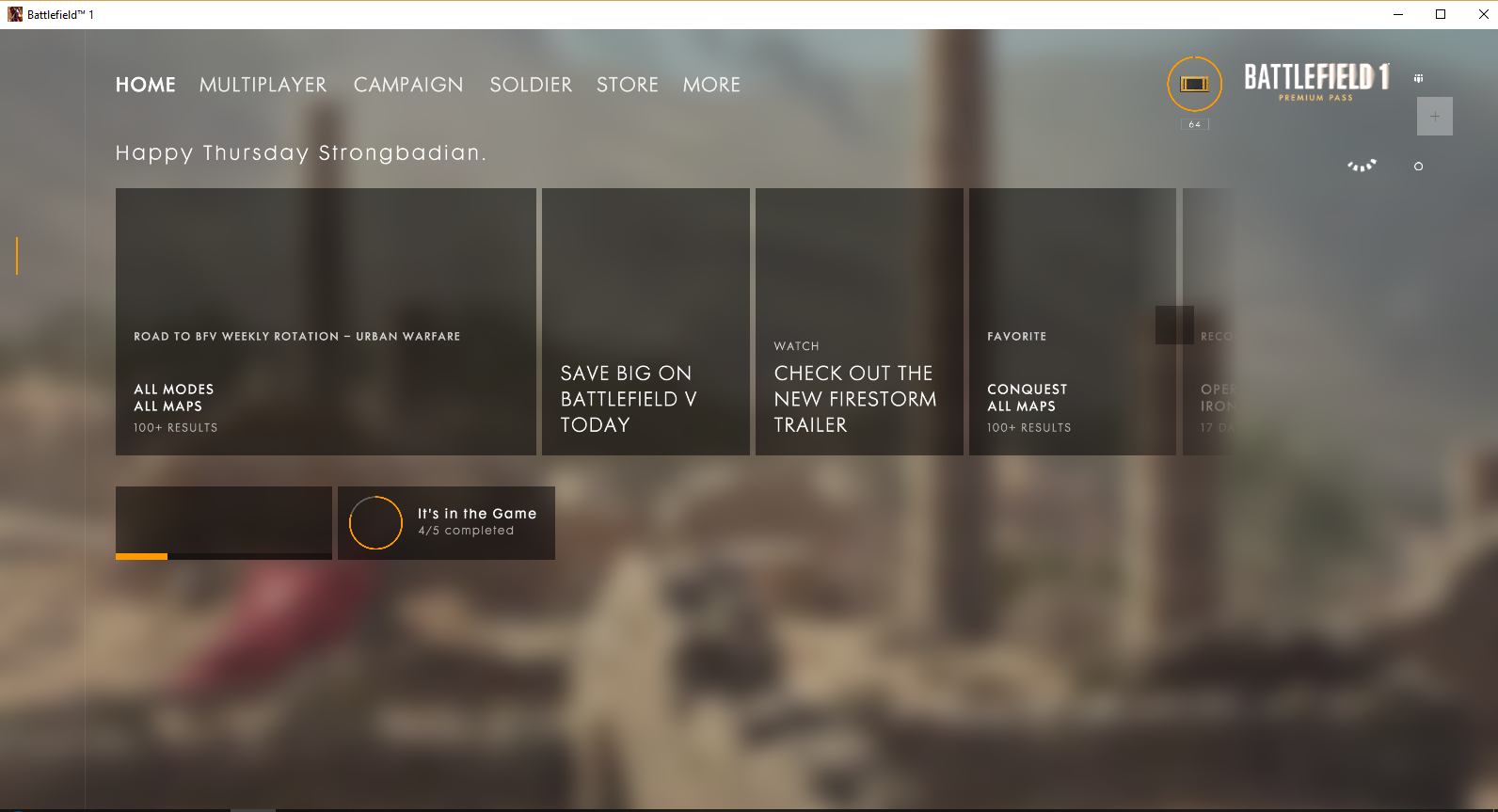Click the Battlefield 1 Premium Pass logo

point(1315,81)
